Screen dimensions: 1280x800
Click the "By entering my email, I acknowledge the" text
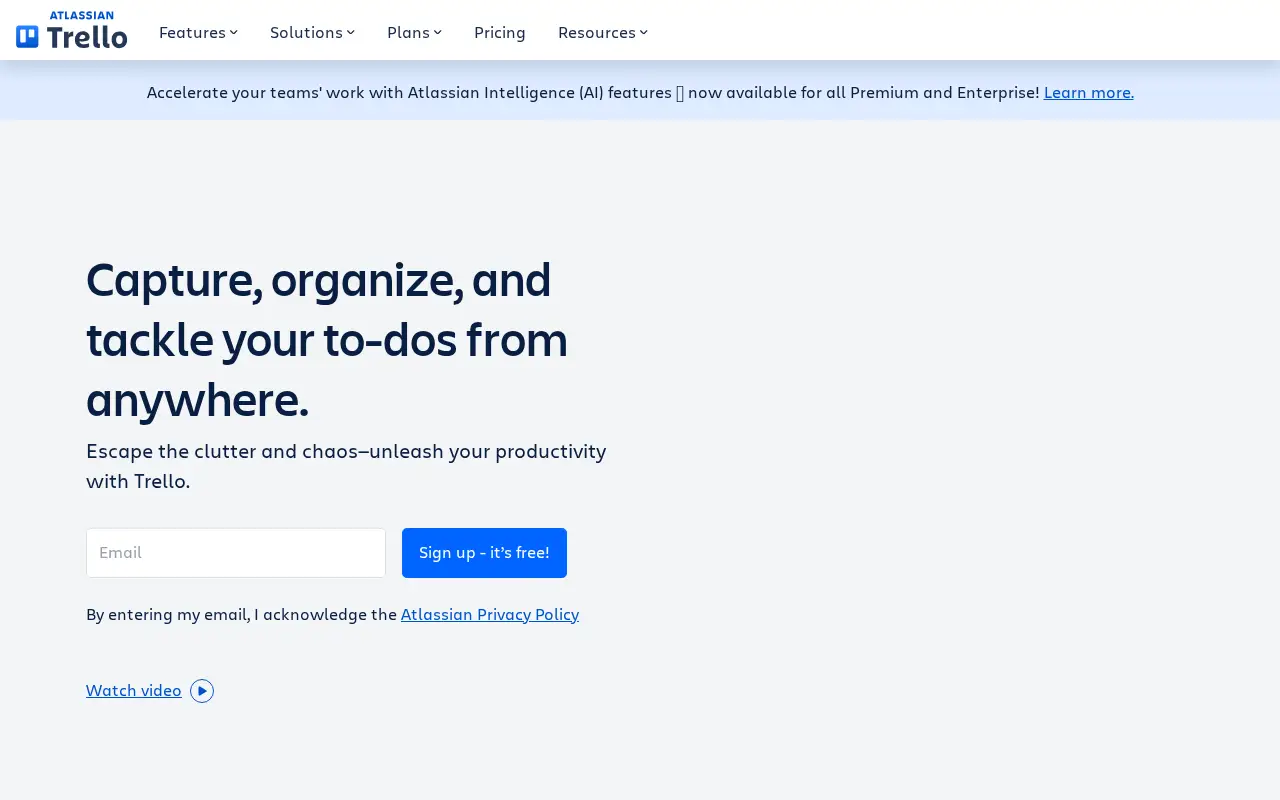click(241, 614)
